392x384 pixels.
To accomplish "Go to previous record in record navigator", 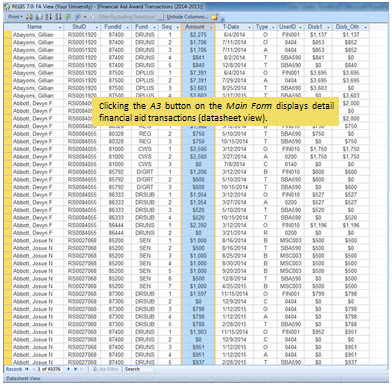I will click(34, 369).
